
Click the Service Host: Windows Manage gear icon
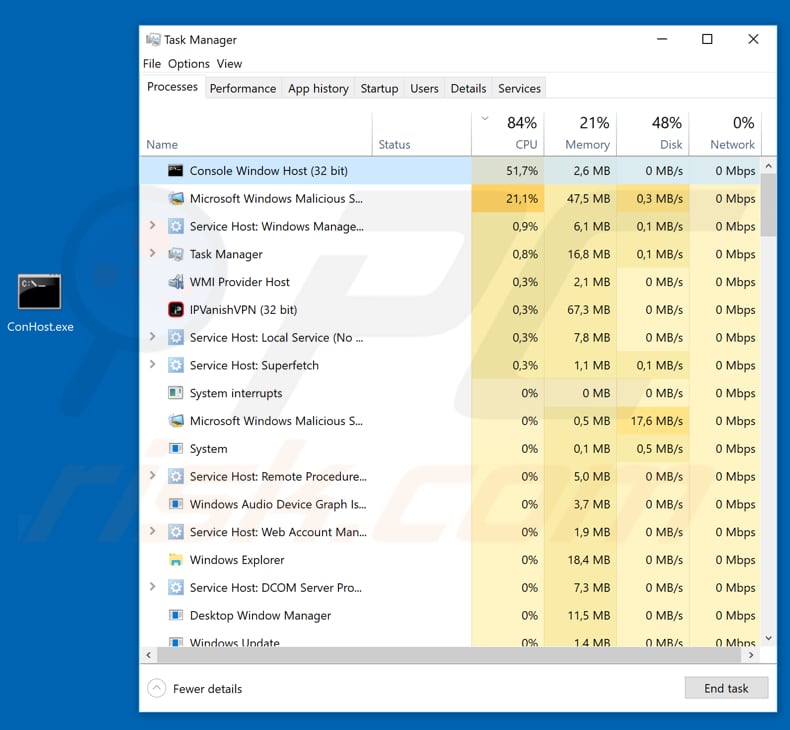click(x=175, y=226)
